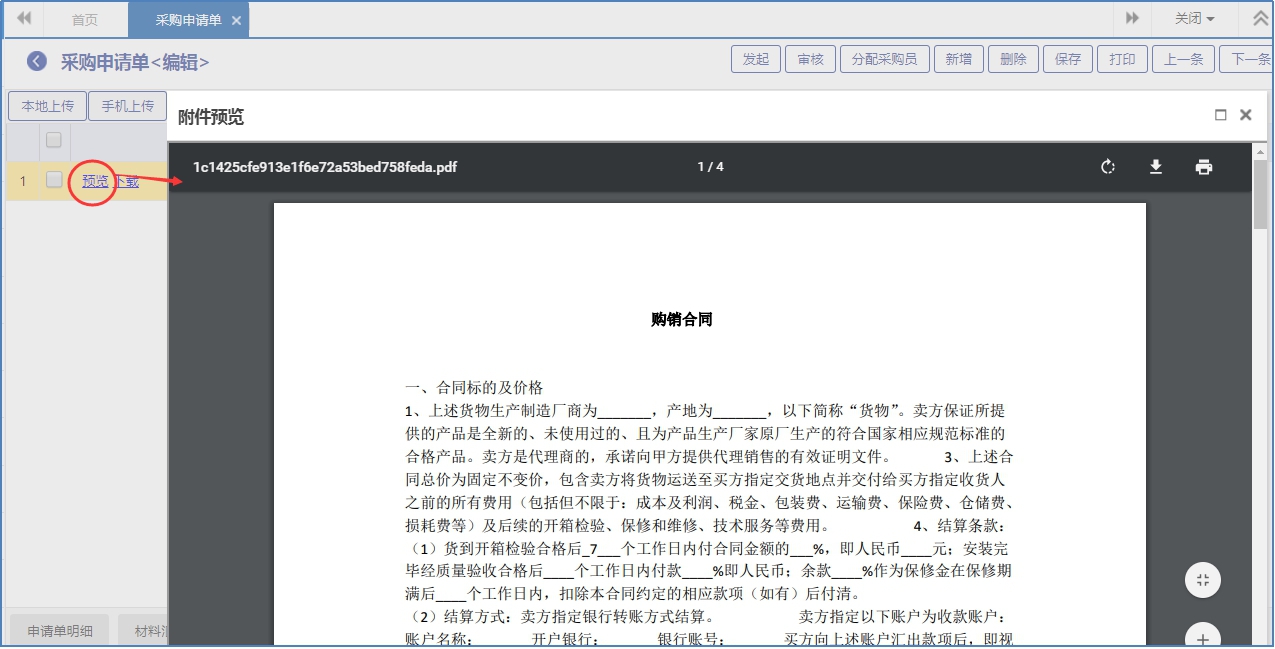Zoom in using the plus button
The height and width of the screenshot is (649, 1275).
(x=1203, y=638)
